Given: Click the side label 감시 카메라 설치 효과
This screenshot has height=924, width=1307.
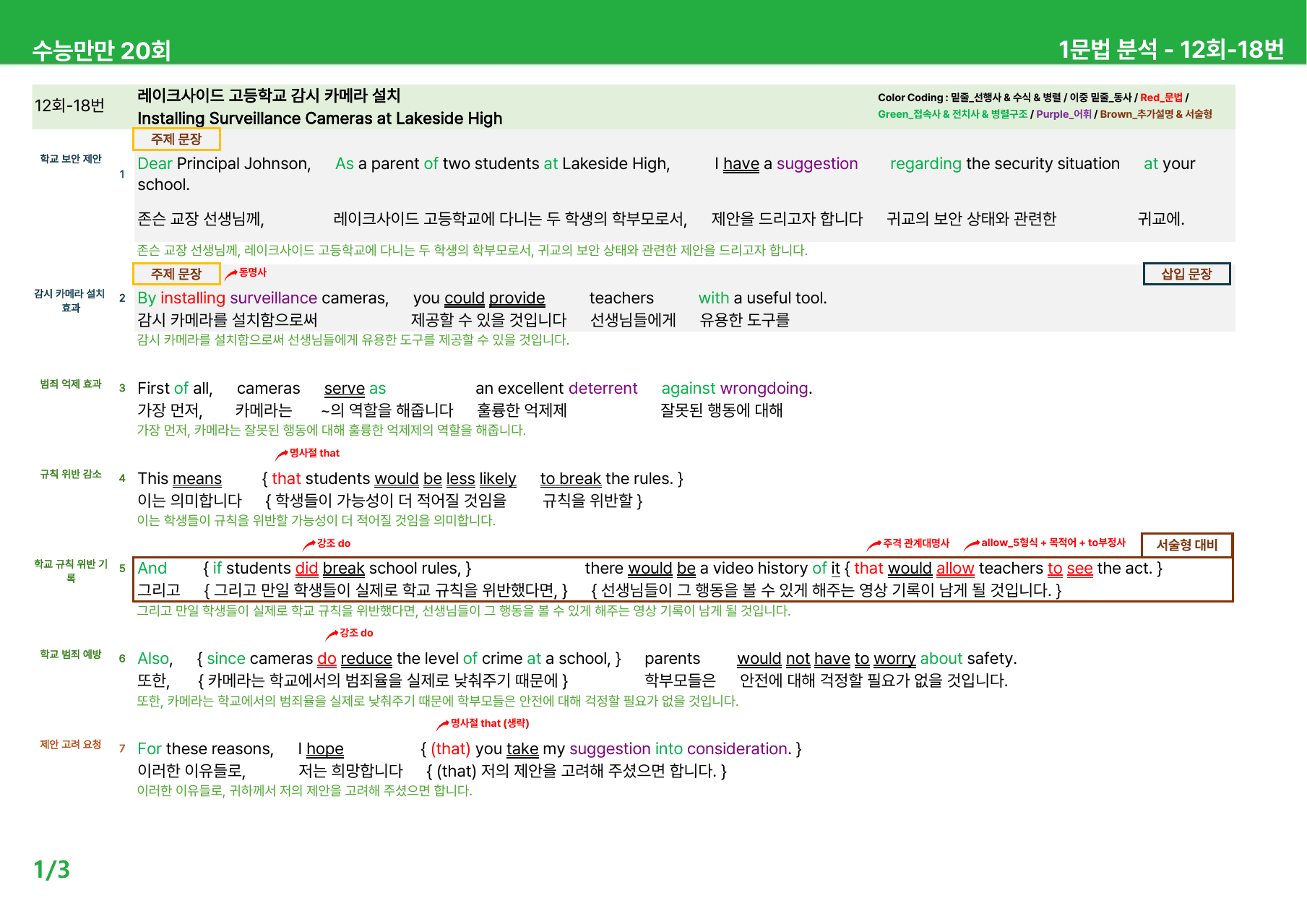Looking at the screenshot, I should (x=70, y=301).
